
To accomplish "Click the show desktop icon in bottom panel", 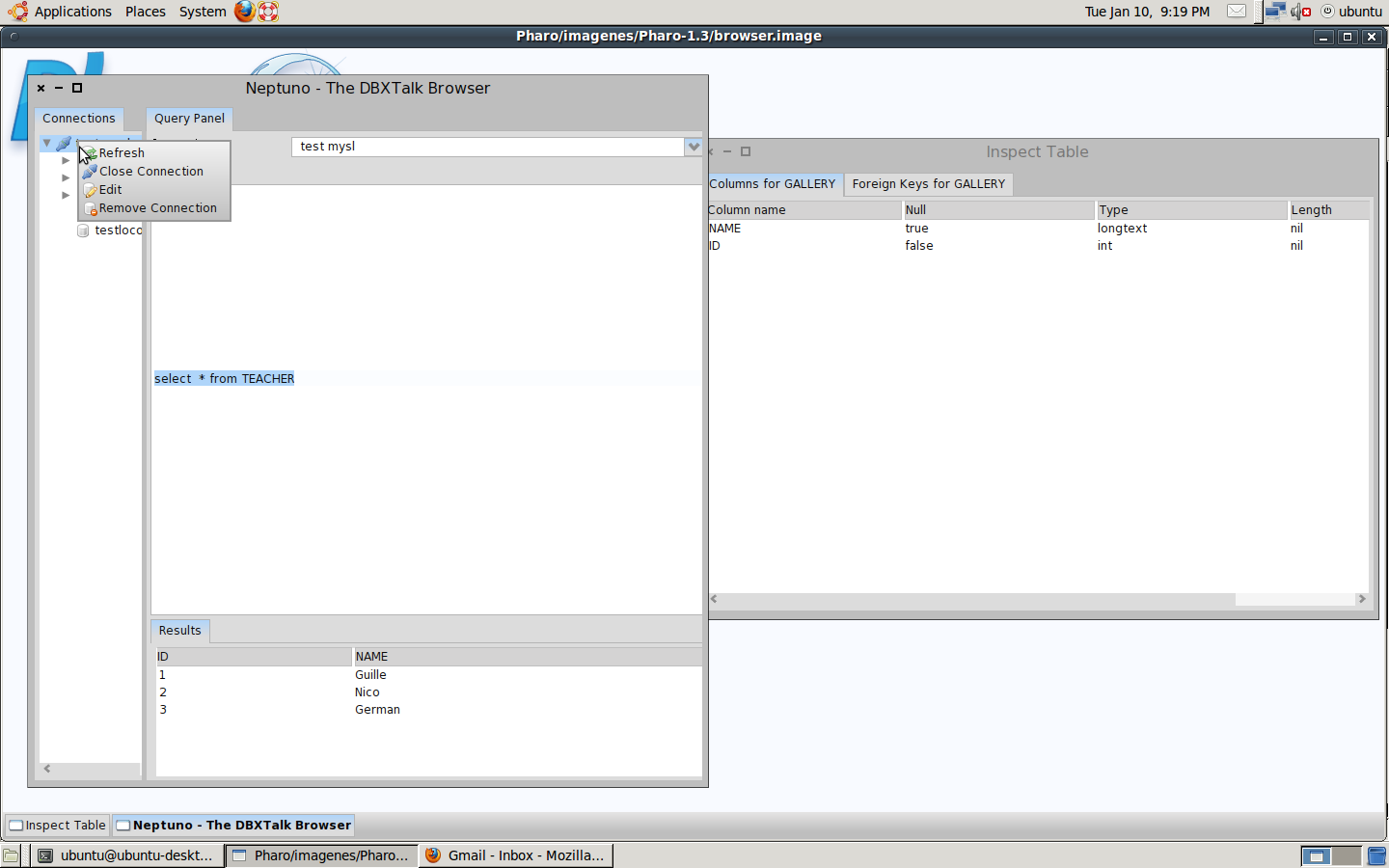I will click(x=11, y=855).
